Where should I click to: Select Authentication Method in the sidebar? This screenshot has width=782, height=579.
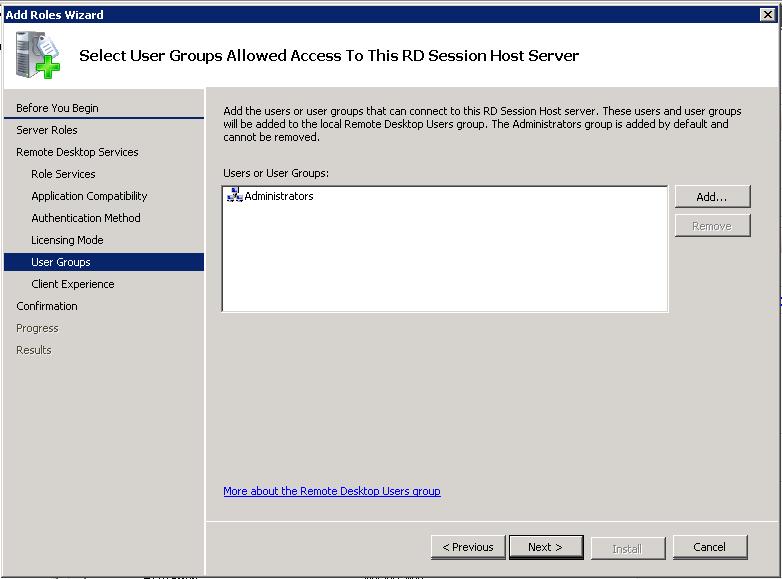pos(85,218)
